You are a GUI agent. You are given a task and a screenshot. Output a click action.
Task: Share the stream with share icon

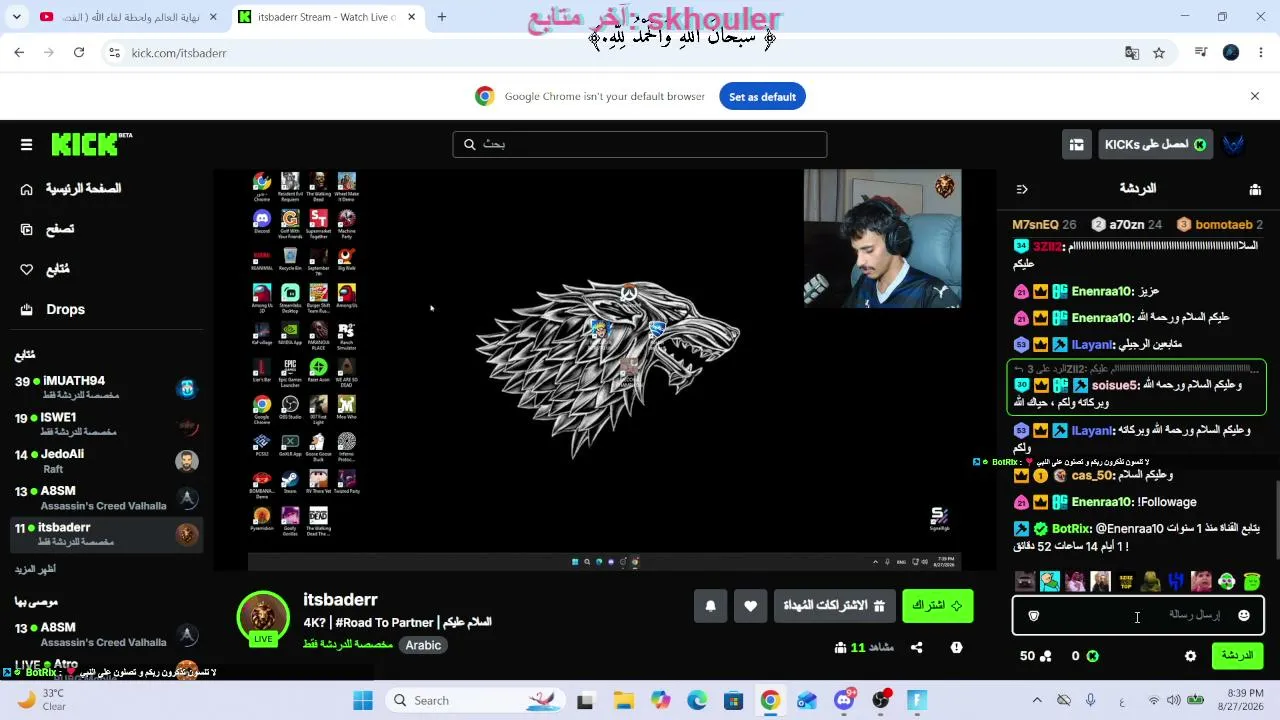(x=917, y=648)
